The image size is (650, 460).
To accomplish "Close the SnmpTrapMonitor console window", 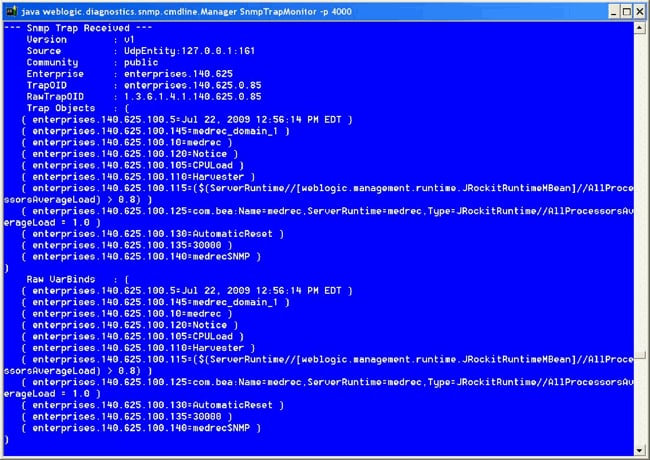I will click(640, 12).
